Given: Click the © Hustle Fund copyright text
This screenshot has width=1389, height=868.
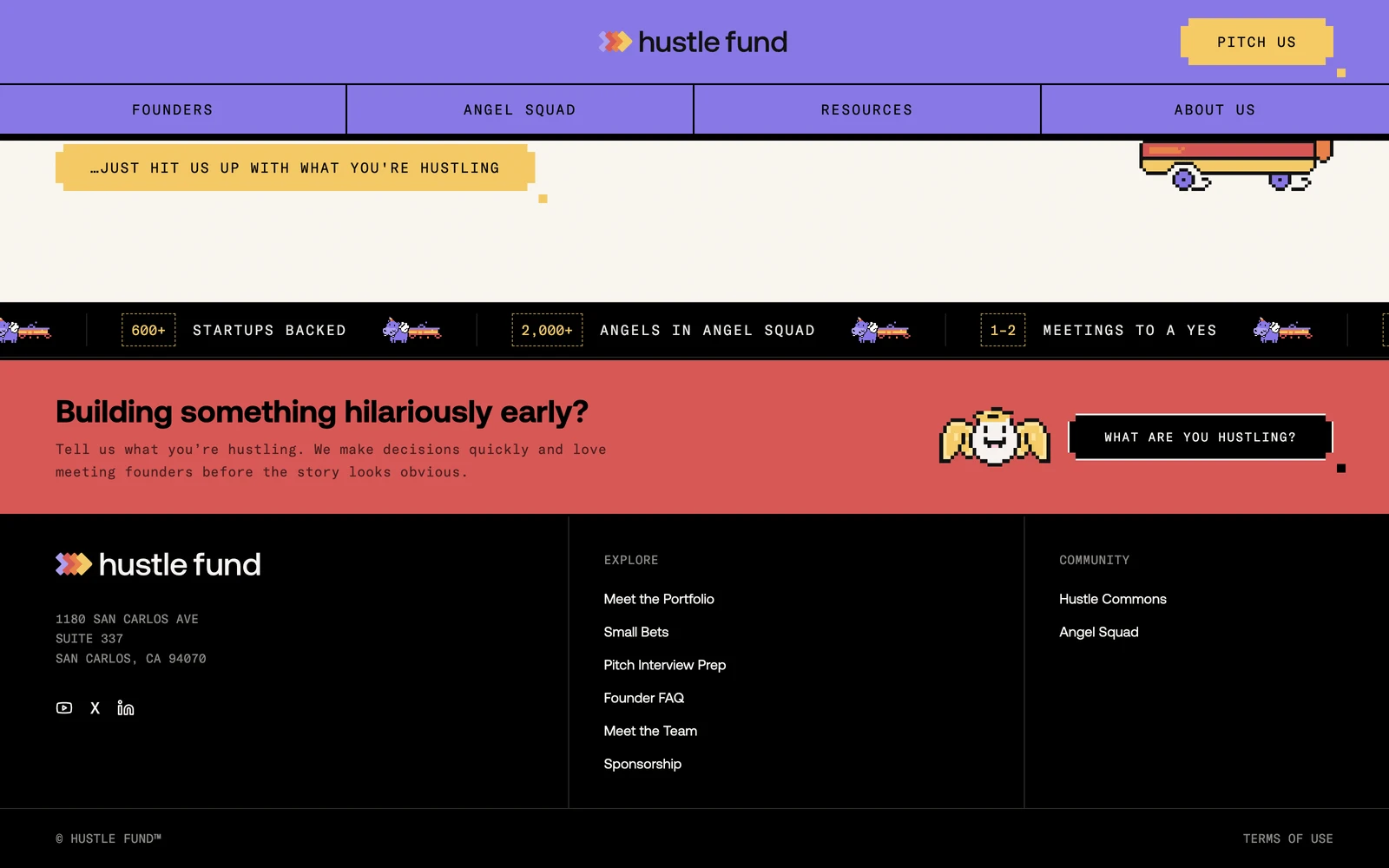Looking at the screenshot, I should click(x=109, y=838).
